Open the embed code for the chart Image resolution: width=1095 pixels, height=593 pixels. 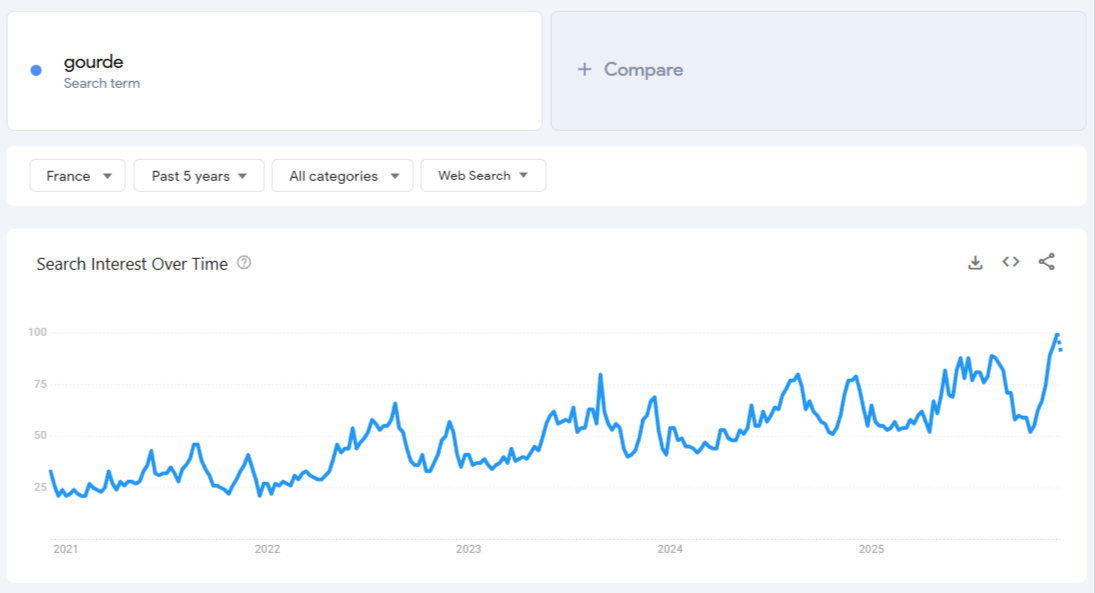1010,261
